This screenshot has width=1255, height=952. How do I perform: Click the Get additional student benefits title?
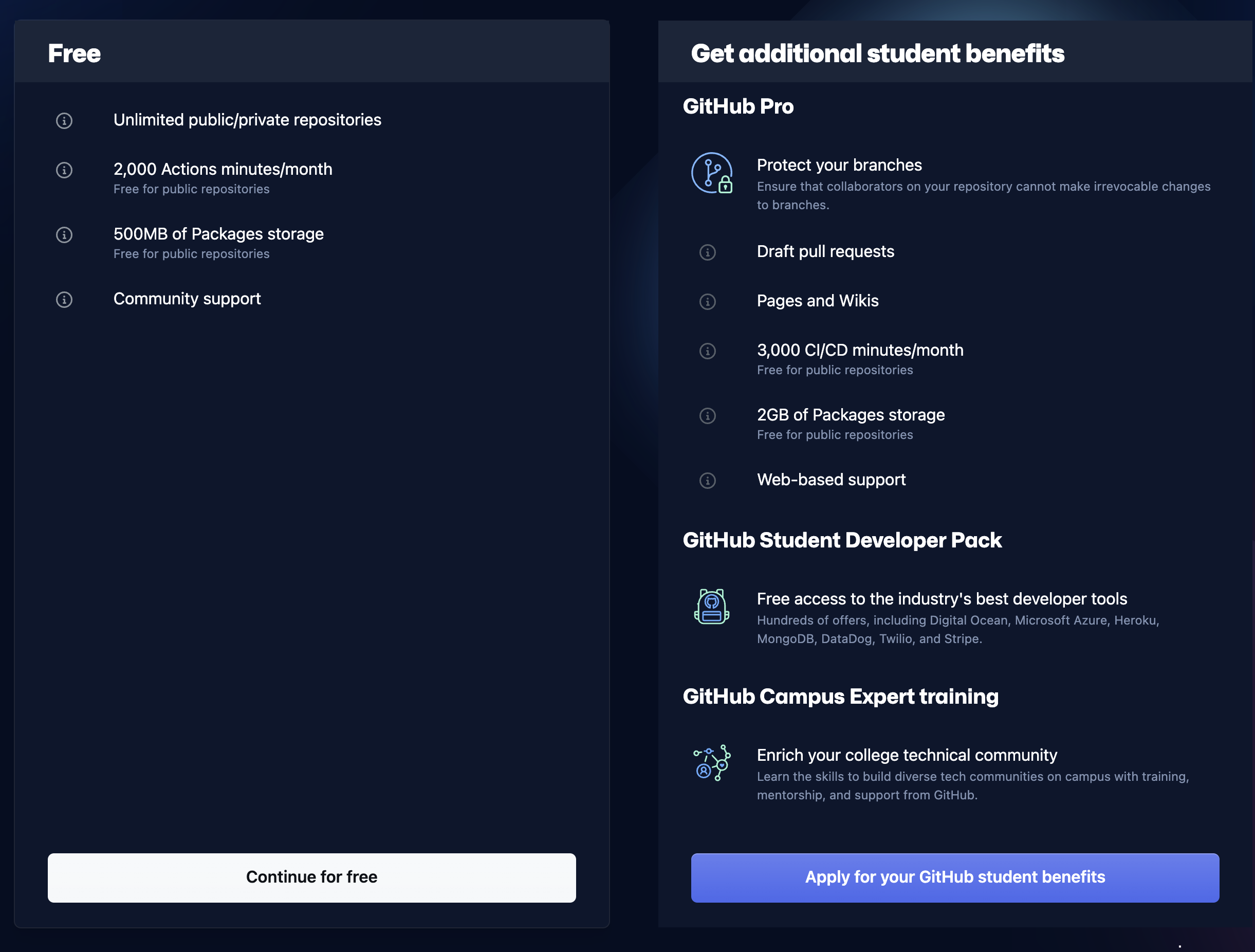coord(878,53)
